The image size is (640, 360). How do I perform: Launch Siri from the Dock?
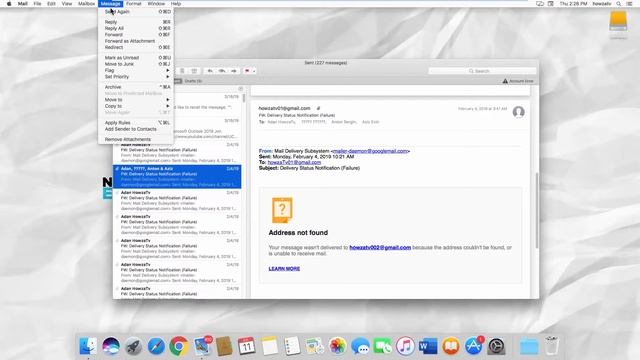tap(111, 346)
